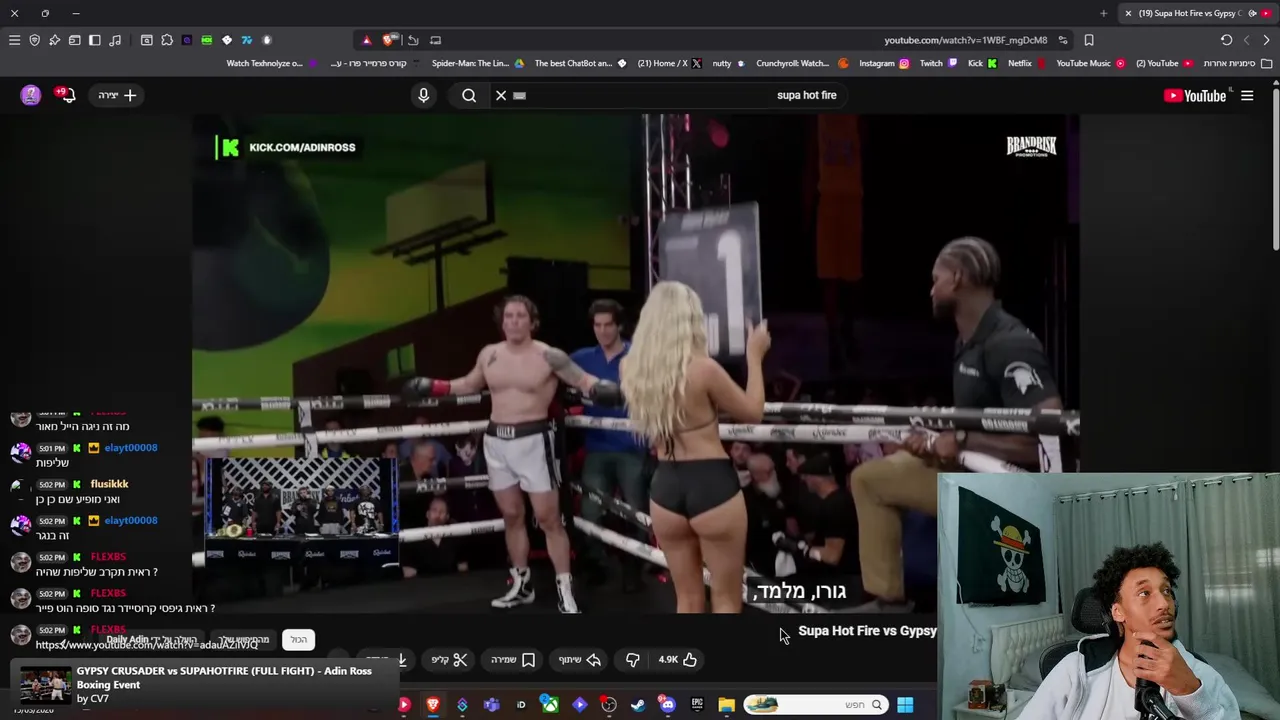Clear the search with the X icon
This screenshot has width=1280, height=720.
pyautogui.click(x=501, y=95)
